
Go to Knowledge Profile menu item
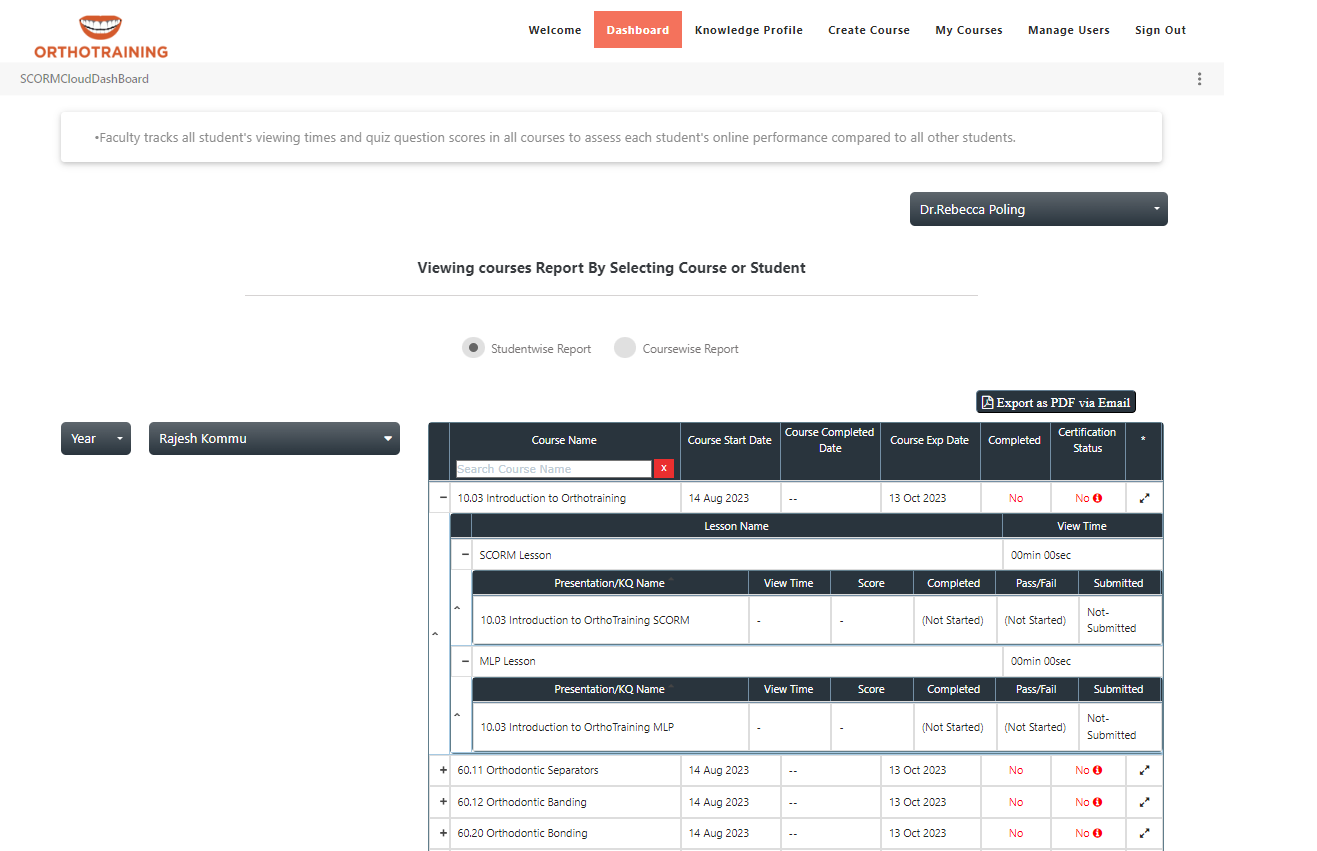pyautogui.click(x=748, y=30)
